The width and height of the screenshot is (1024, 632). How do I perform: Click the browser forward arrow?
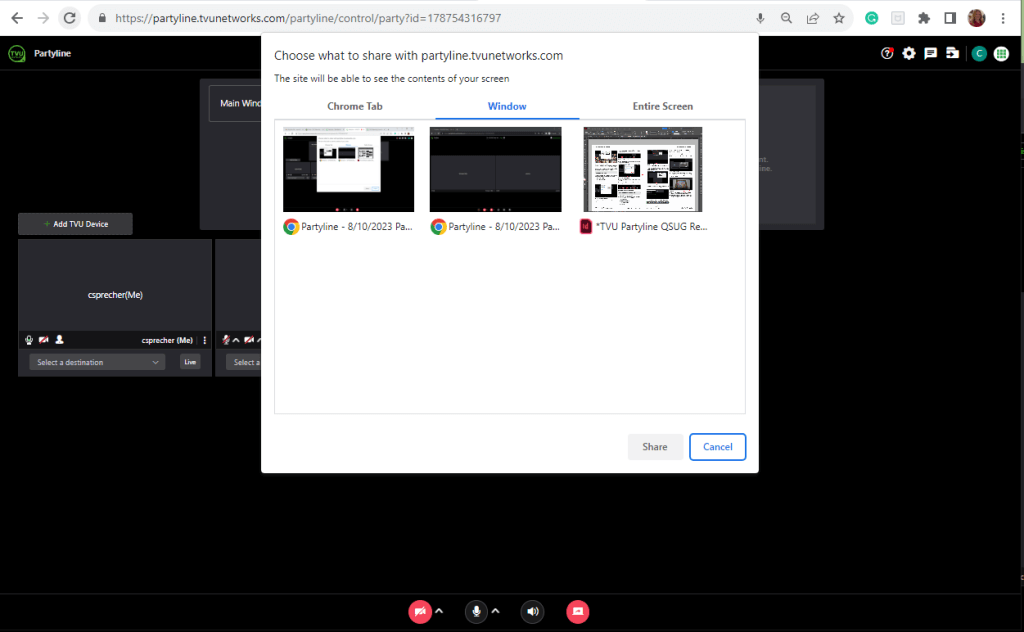tap(43, 18)
